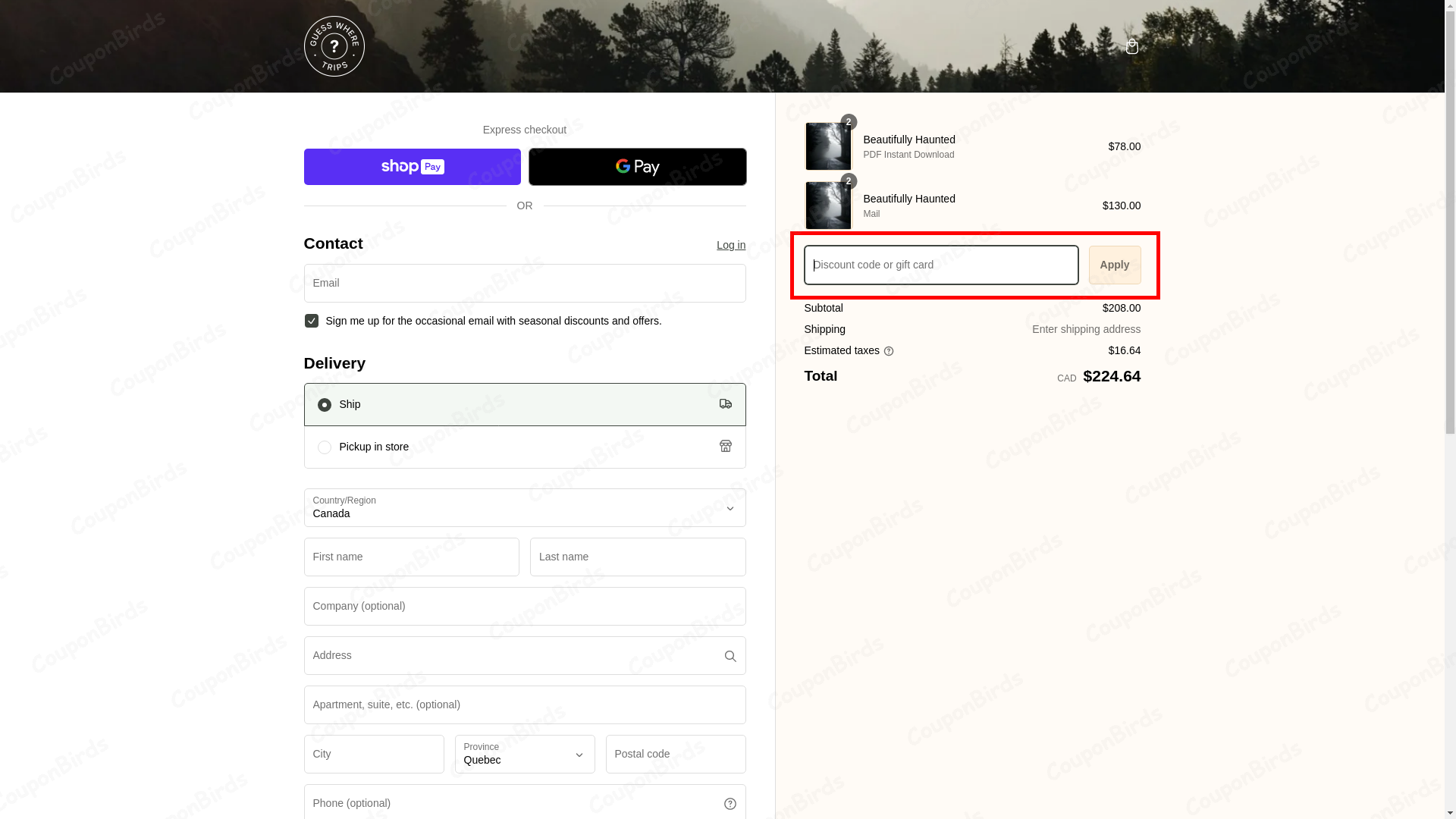Viewport: 1456px width, 819px height.
Task: Select Pickup in store option
Action: click(325, 447)
